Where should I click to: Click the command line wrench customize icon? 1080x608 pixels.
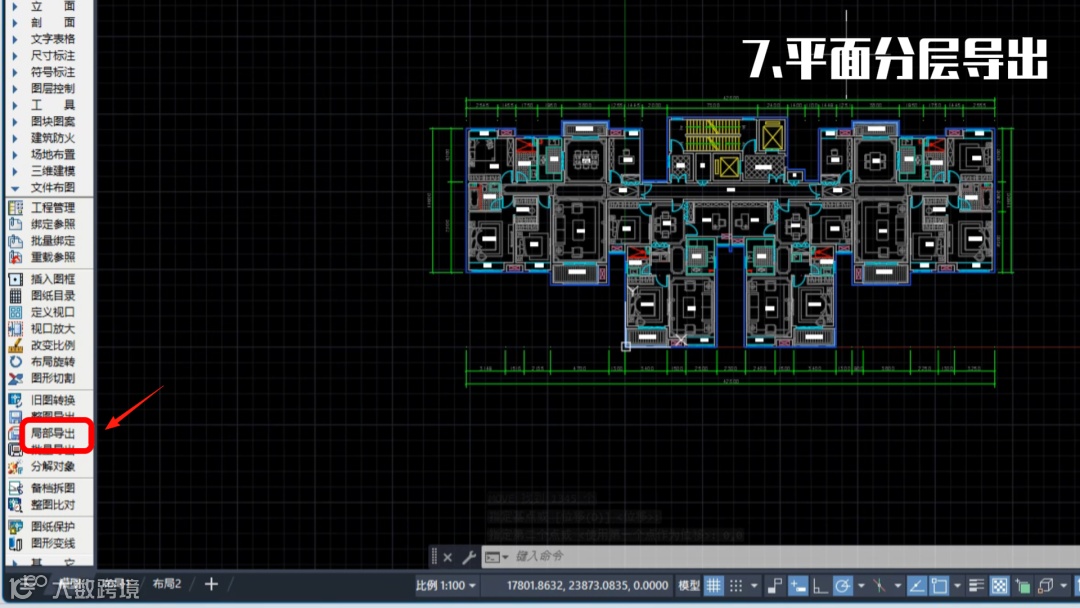tap(469, 557)
